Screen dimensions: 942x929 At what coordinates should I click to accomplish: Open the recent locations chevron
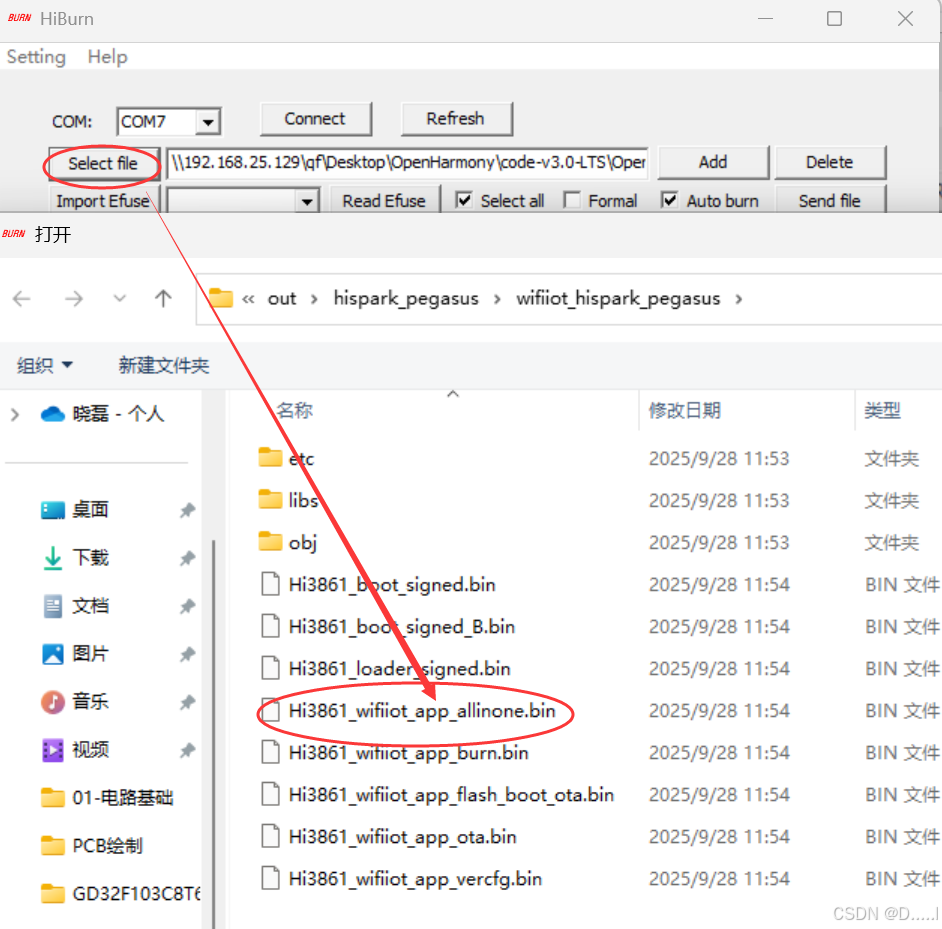click(x=120, y=298)
